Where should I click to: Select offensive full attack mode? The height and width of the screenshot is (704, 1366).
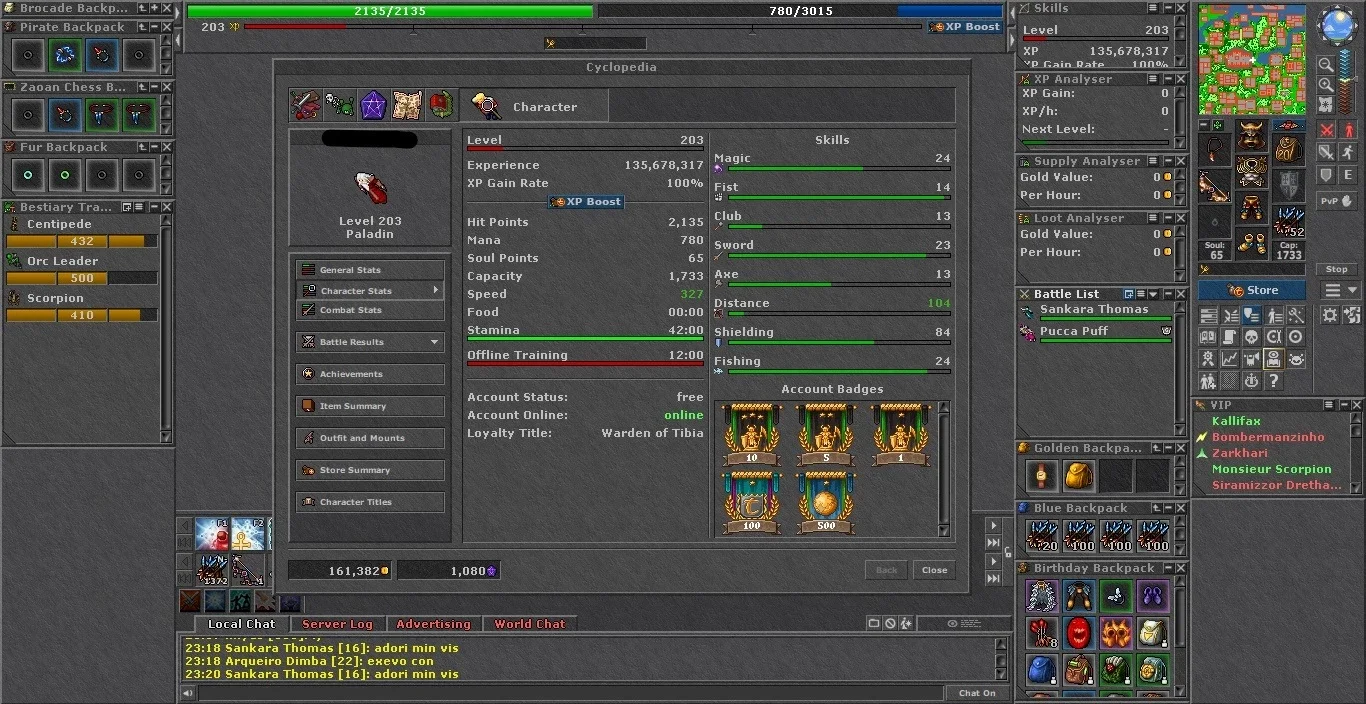click(1326, 130)
